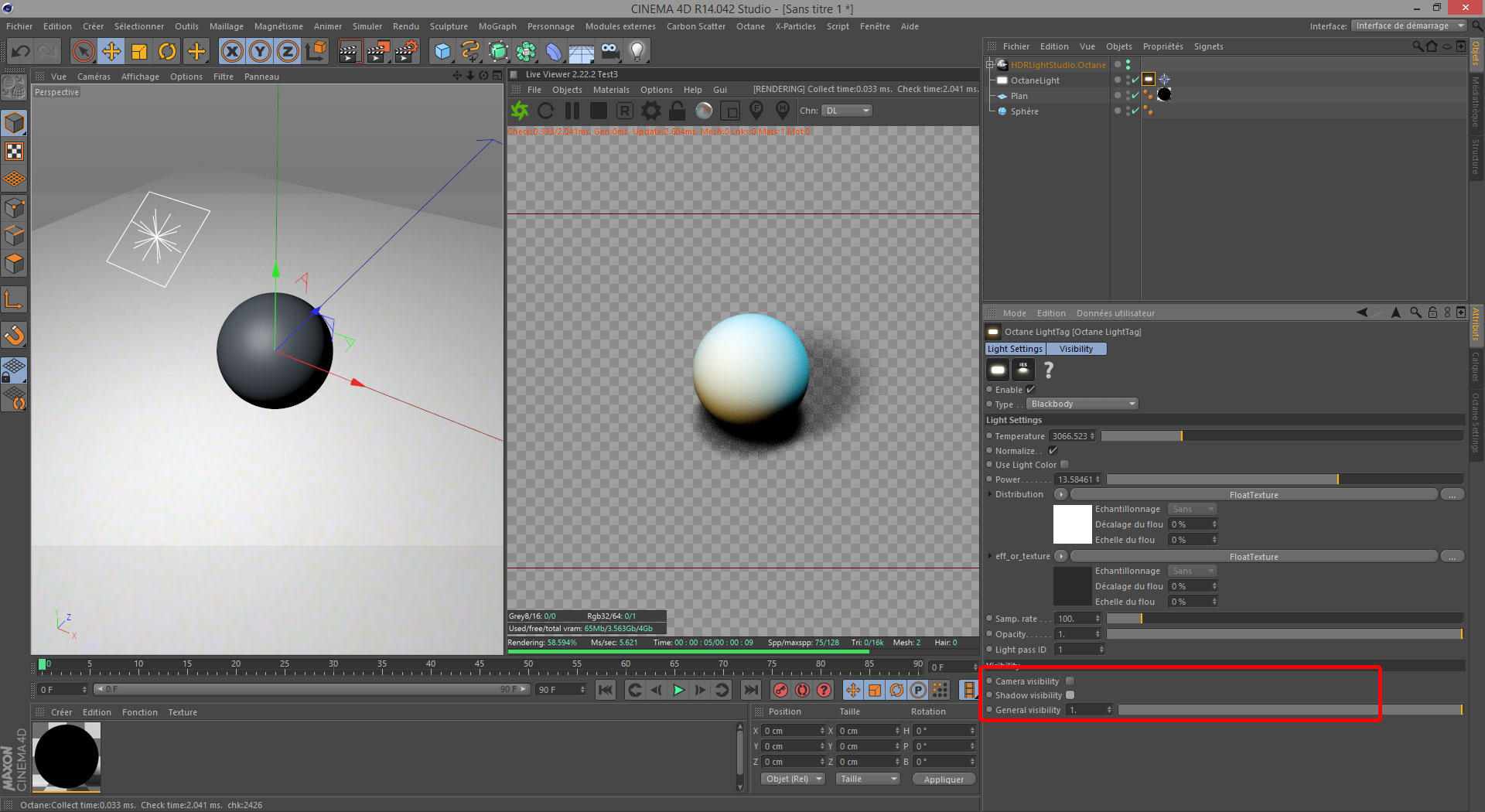The width and height of the screenshot is (1485, 812).
Task: Play the timeline forward
Action: [x=678, y=690]
